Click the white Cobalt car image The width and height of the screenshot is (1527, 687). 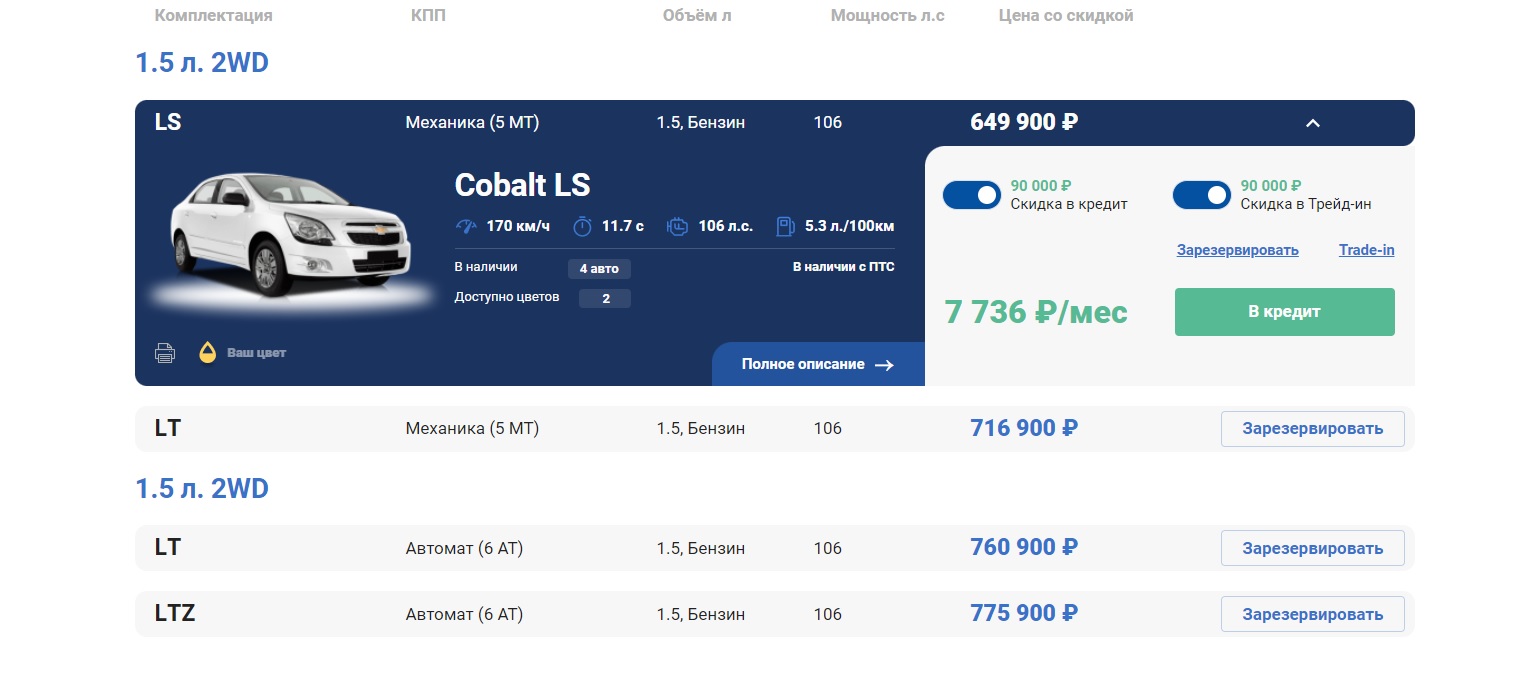click(290, 235)
